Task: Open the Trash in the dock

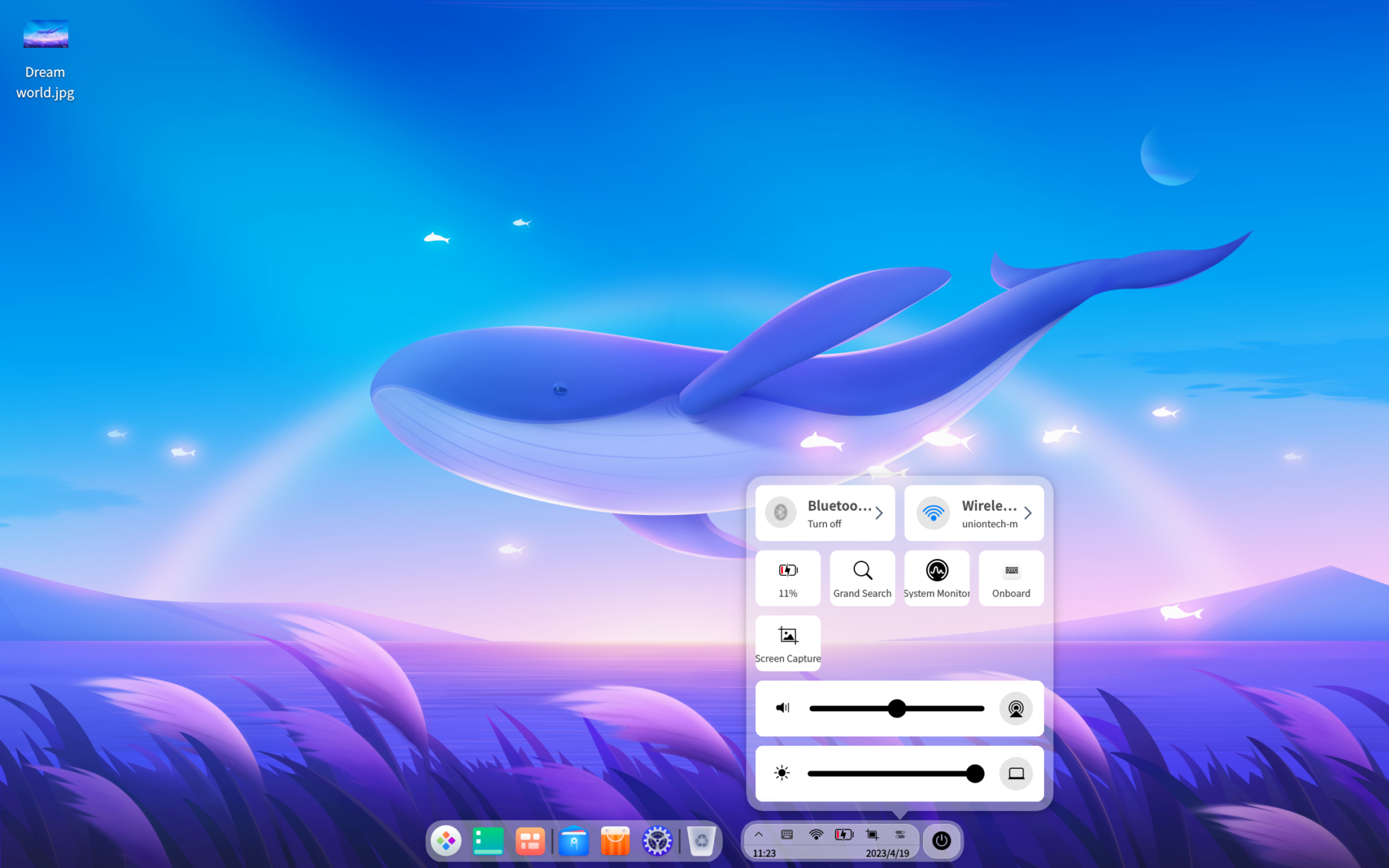Action: click(701, 841)
